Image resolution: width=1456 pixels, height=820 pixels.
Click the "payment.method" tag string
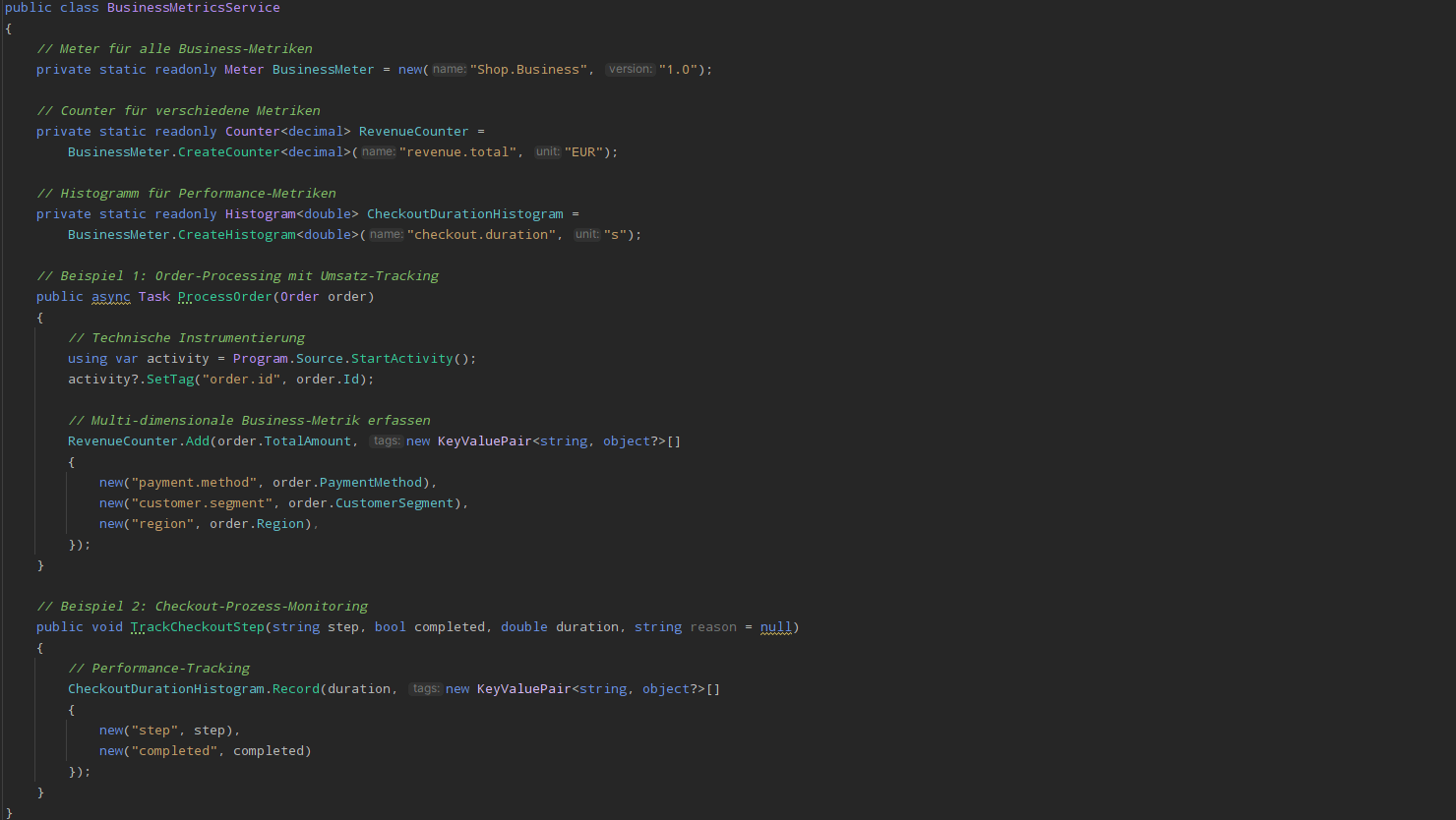[193, 483]
